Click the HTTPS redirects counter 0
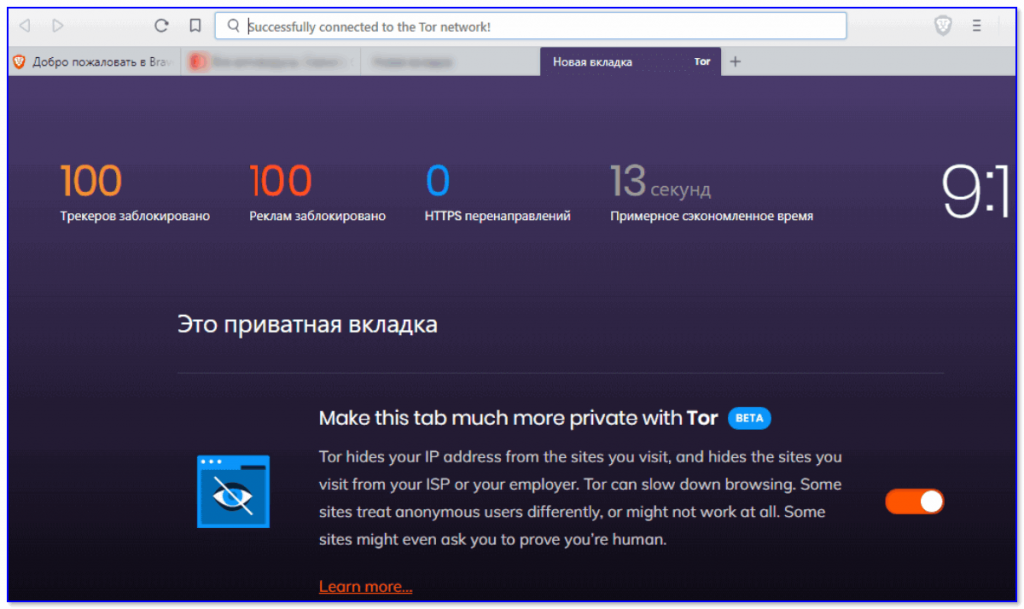Screen dimensions: 1024x609 tap(438, 182)
